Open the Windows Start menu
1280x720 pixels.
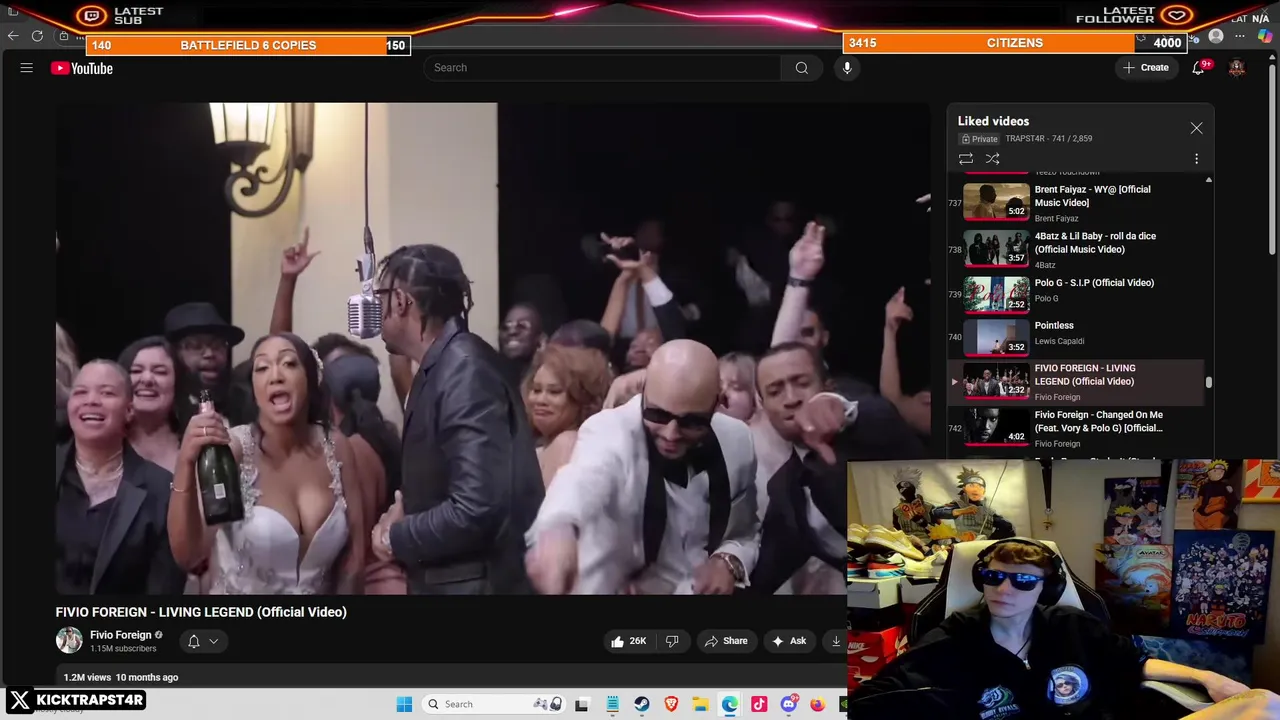coord(404,704)
